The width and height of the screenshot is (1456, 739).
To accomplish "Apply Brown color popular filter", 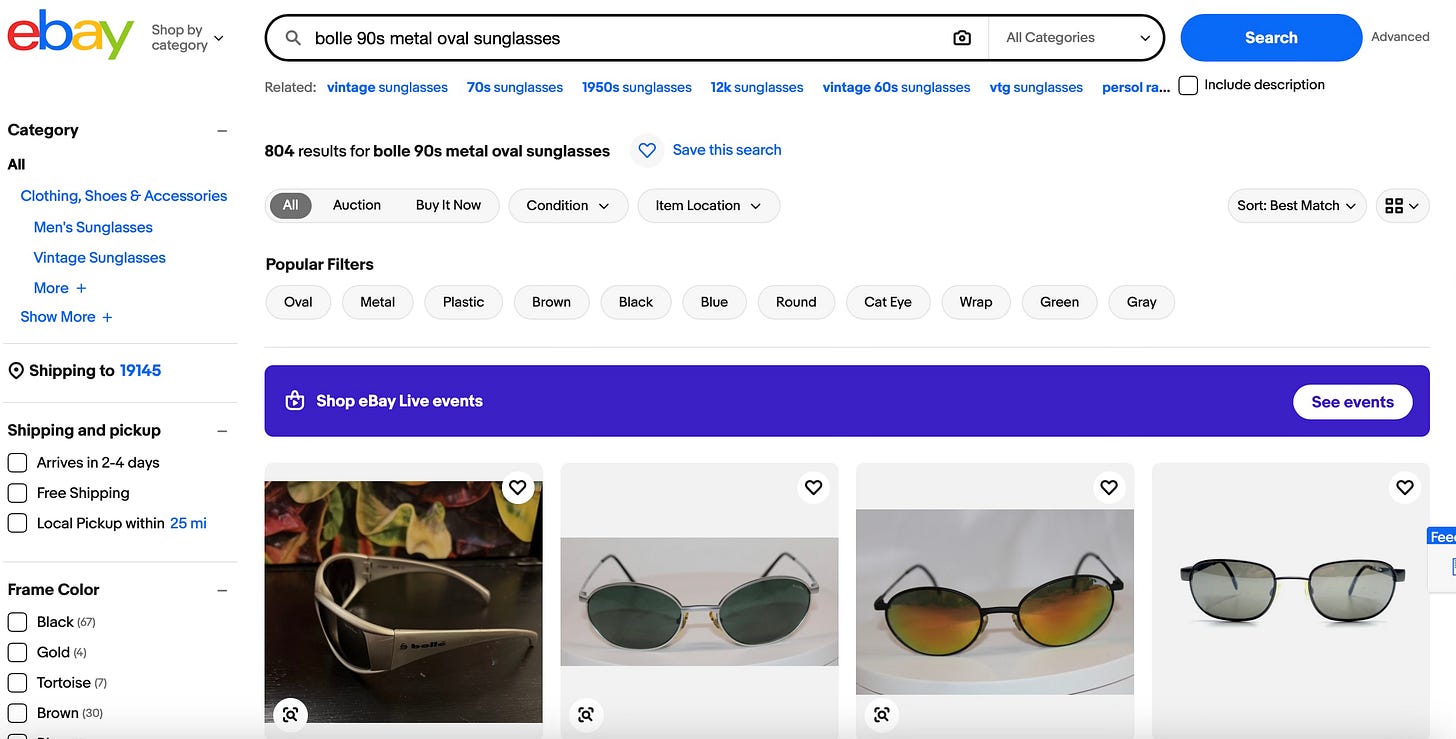I will click(551, 302).
